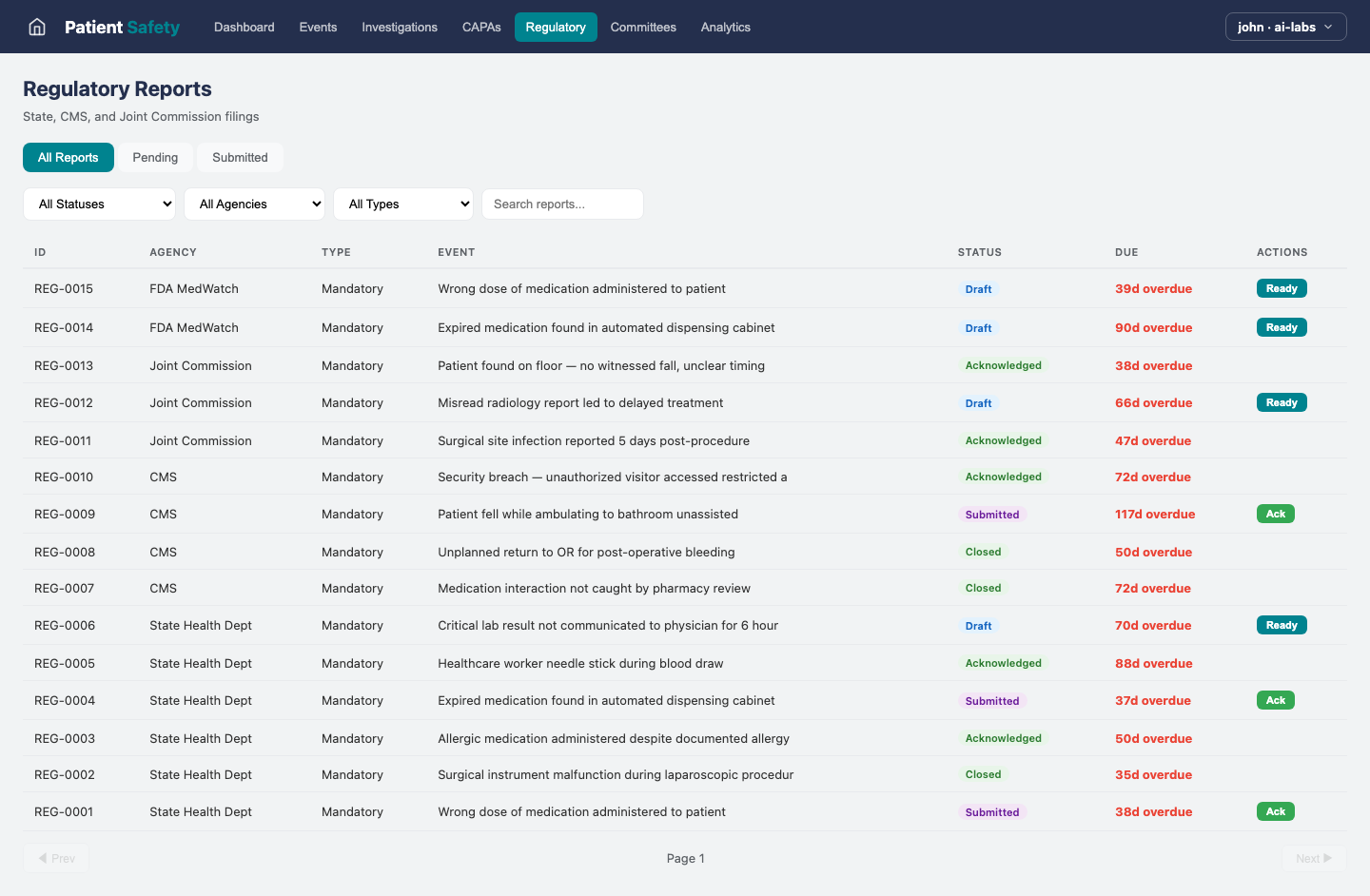The height and width of the screenshot is (896, 1370).
Task: Switch to the Pending reports tab
Action: point(155,158)
